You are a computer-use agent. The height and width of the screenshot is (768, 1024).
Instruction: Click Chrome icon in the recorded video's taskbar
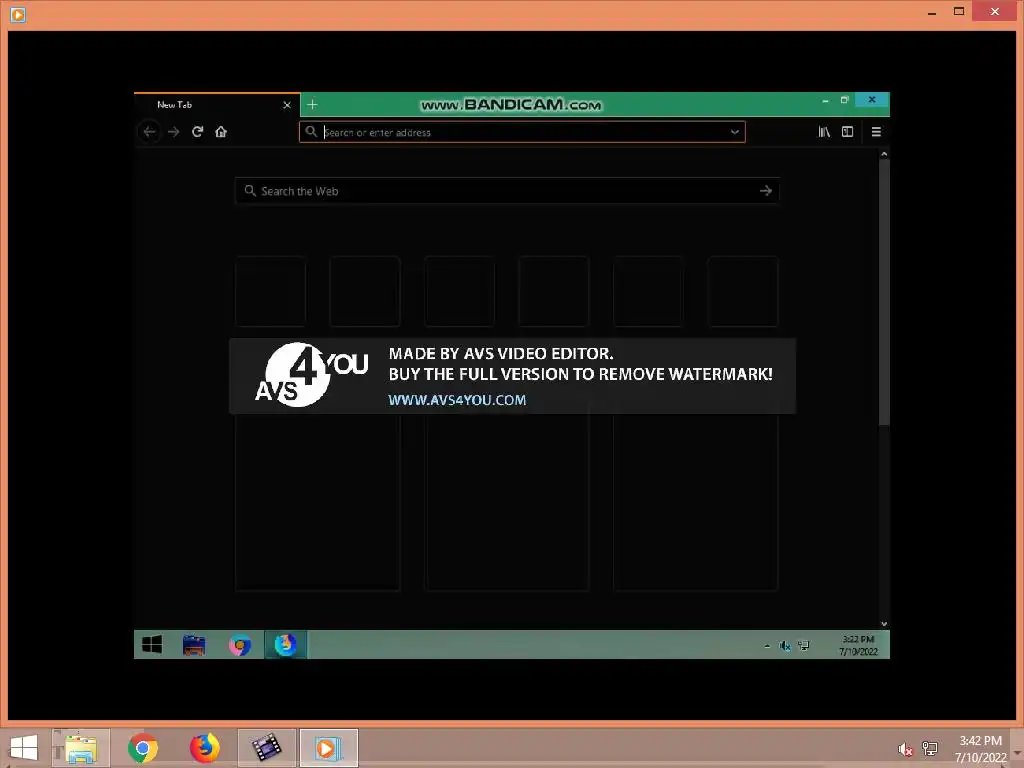[x=240, y=645]
